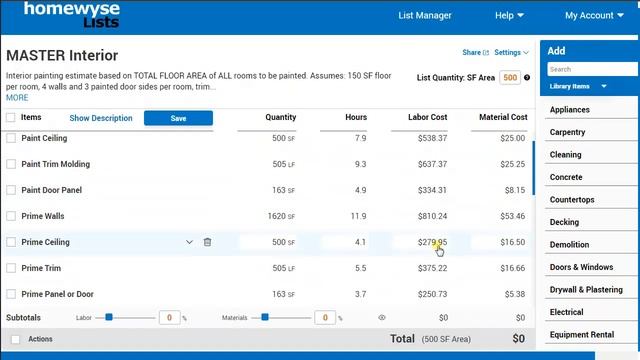This screenshot has width=640, height=360.
Task: Open the Help dropdown menu
Action: coord(509,16)
